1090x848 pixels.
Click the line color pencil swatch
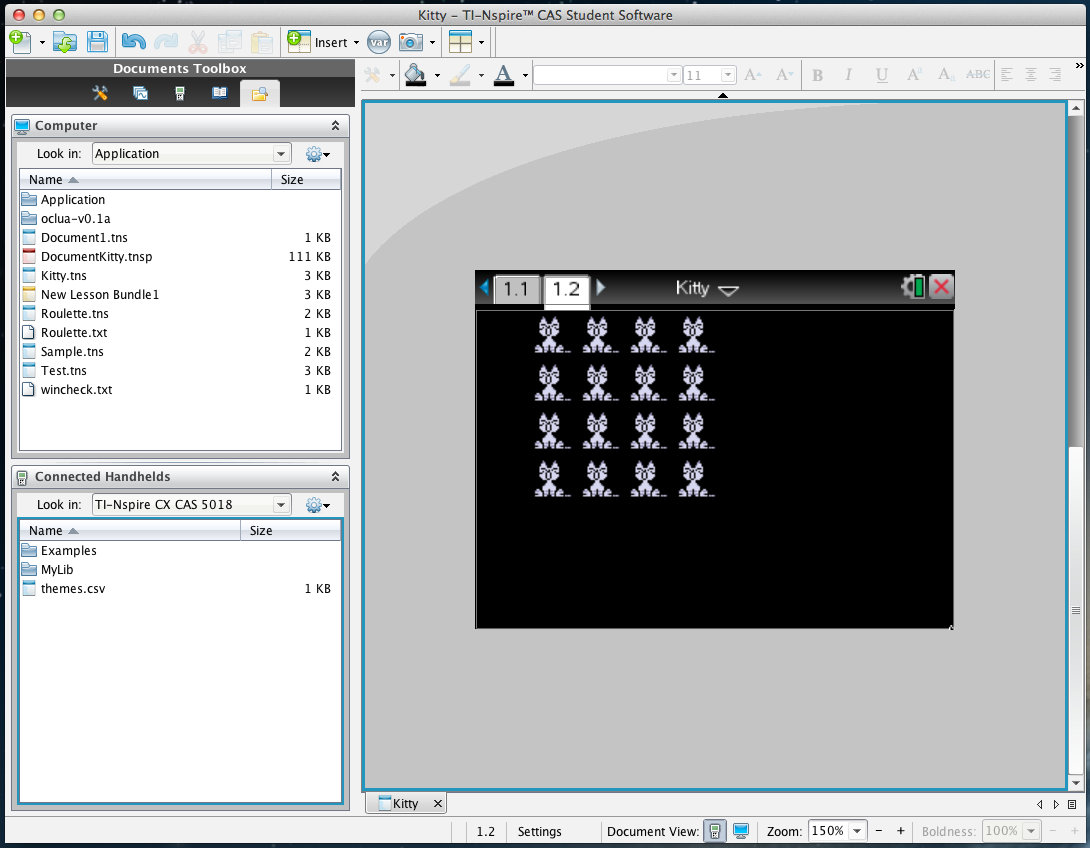pyautogui.click(x=459, y=75)
